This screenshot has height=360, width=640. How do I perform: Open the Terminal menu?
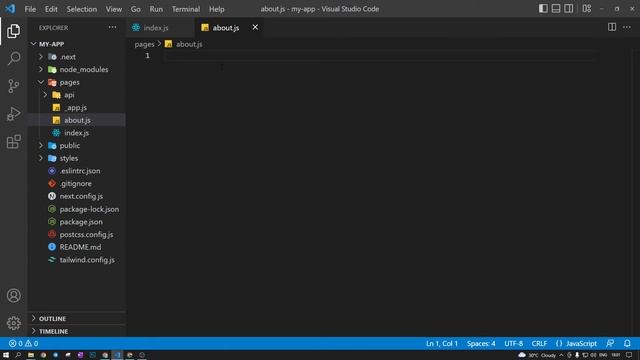186,9
